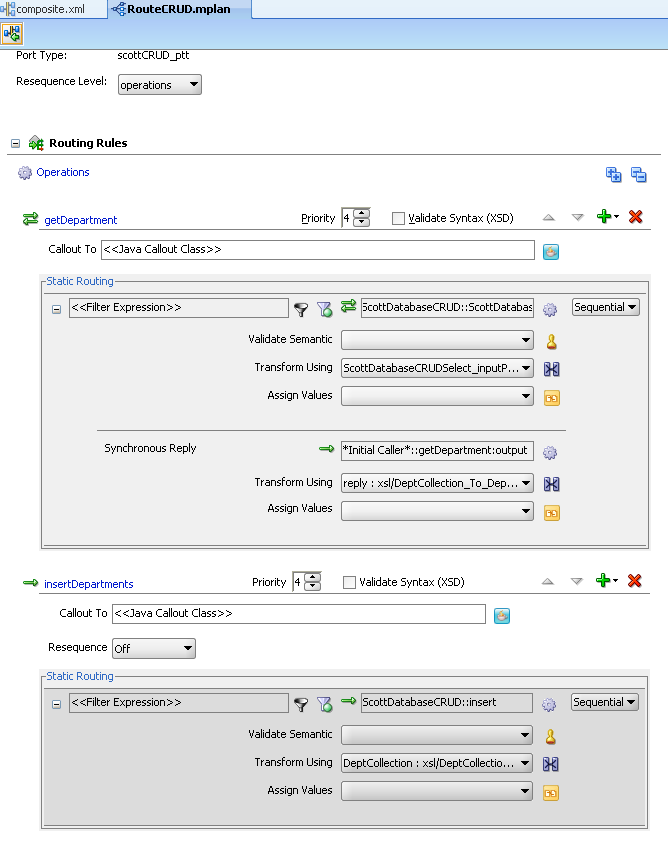Collapse all operations using top-right icon
Viewport: 668px width, 841px height.
pos(637,173)
